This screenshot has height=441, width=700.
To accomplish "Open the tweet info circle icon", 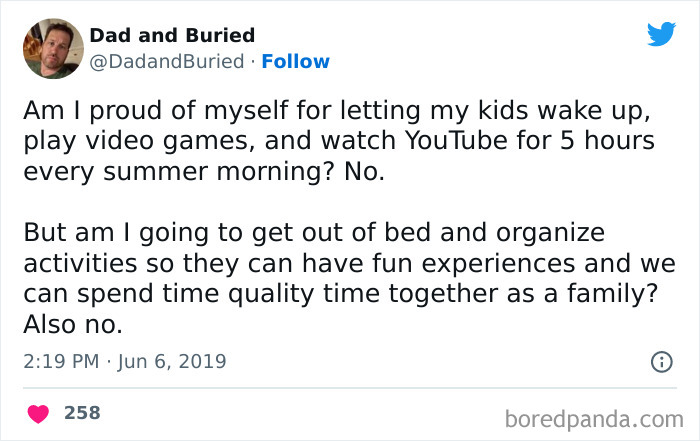I will [x=661, y=362].
